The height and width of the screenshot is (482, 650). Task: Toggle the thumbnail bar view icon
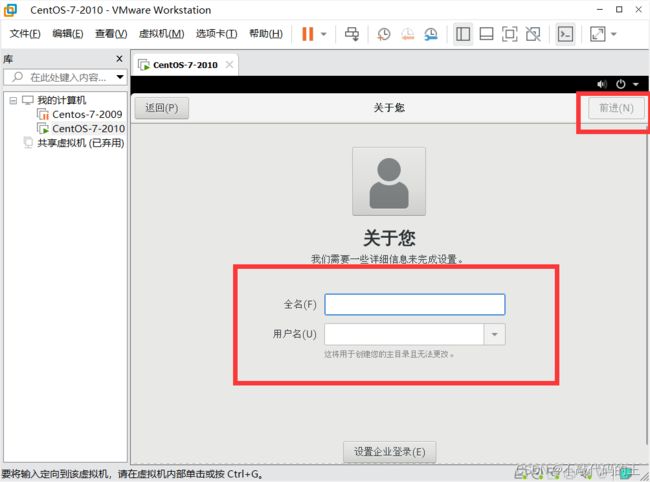[x=486, y=34]
